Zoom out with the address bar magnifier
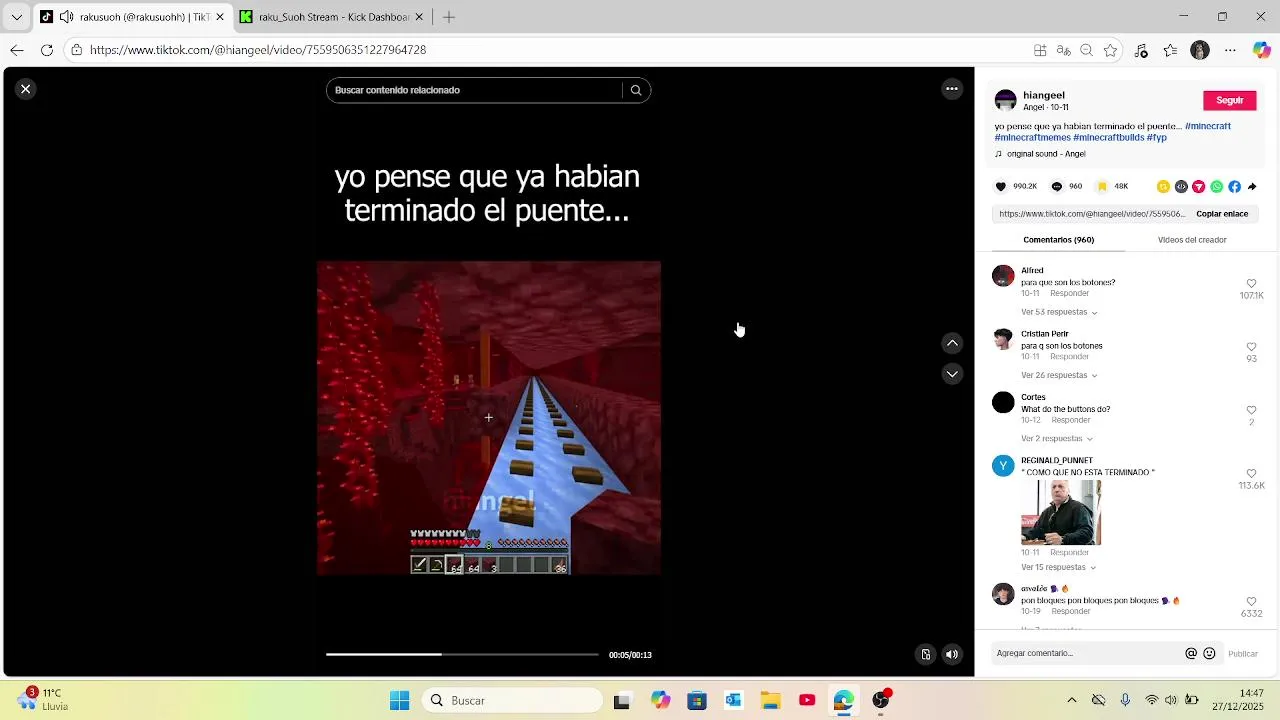The height and width of the screenshot is (720, 1280). pyautogui.click(x=1086, y=50)
